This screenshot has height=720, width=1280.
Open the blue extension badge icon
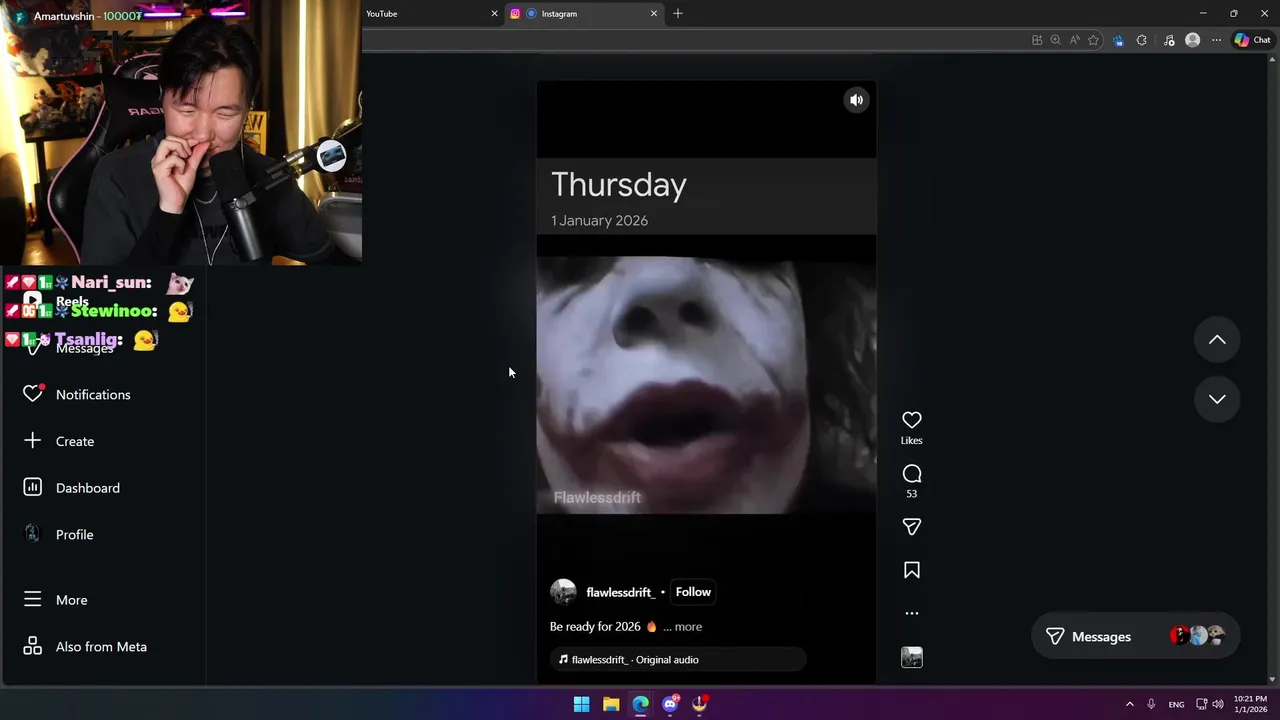(x=1118, y=40)
